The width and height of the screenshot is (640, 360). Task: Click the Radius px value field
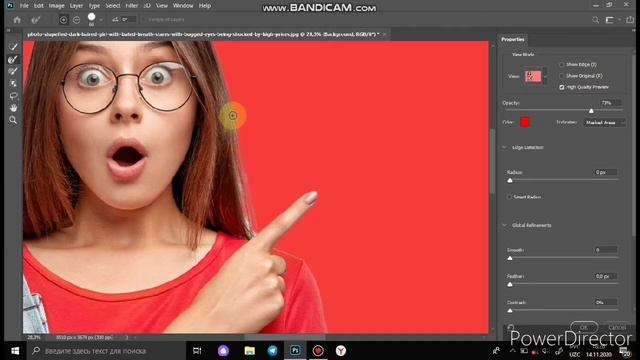(606, 172)
